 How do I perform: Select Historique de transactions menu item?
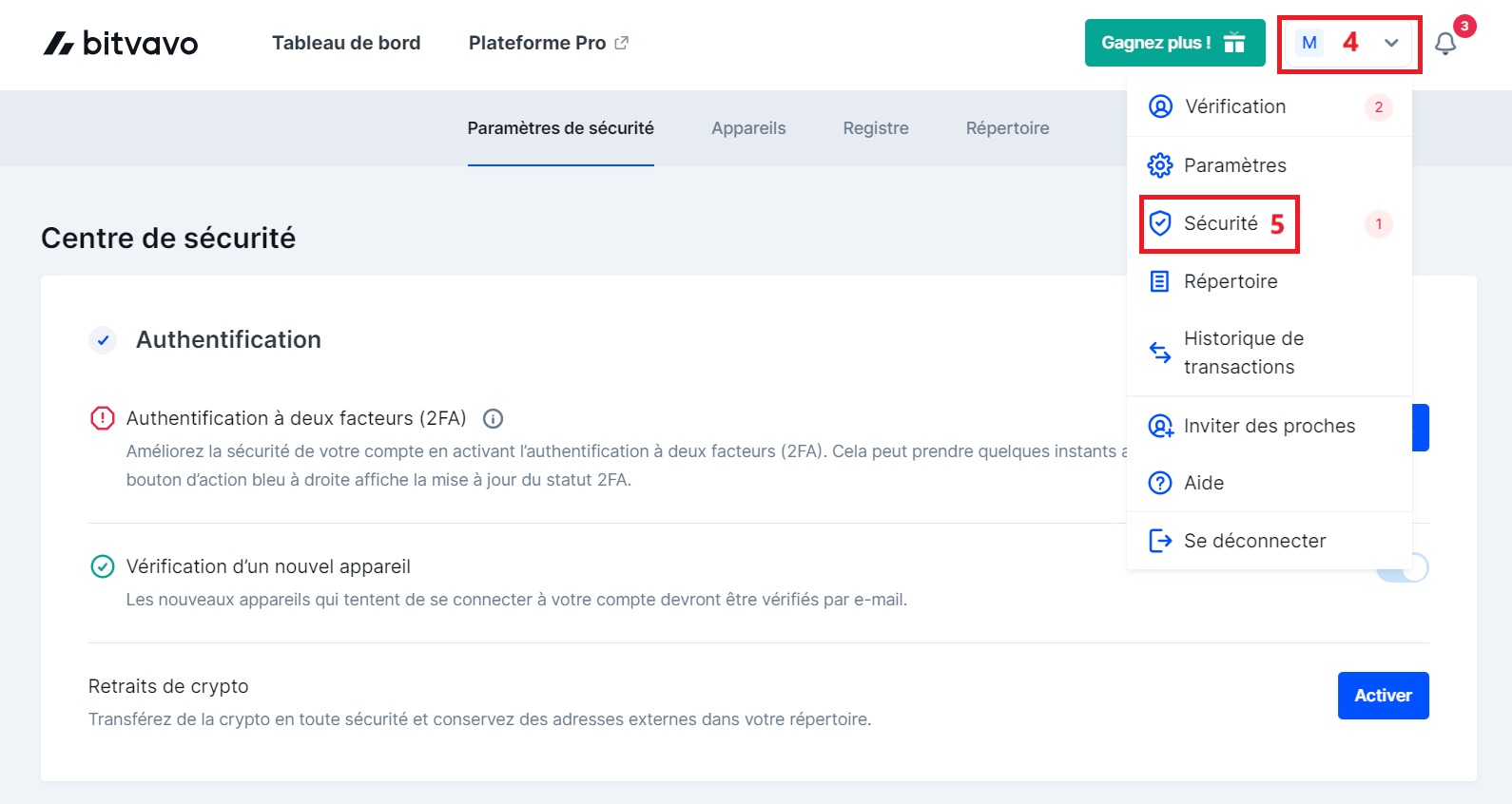click(x=1243, y=353)
